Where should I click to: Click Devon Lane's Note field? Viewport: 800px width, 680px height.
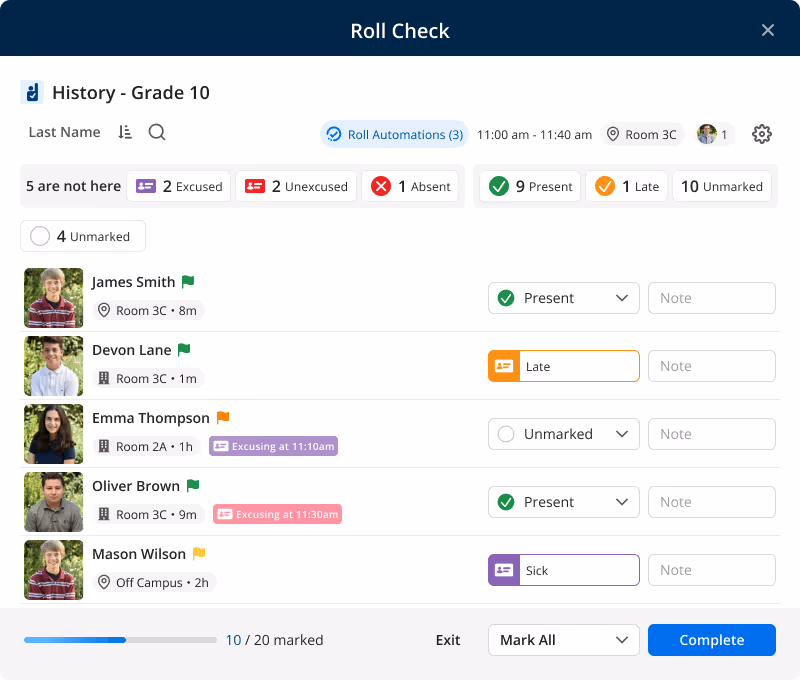click(712, 366)
